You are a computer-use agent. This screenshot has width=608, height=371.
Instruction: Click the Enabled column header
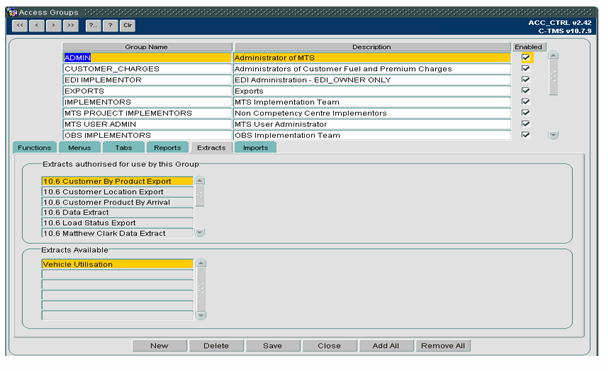[529, 47]
